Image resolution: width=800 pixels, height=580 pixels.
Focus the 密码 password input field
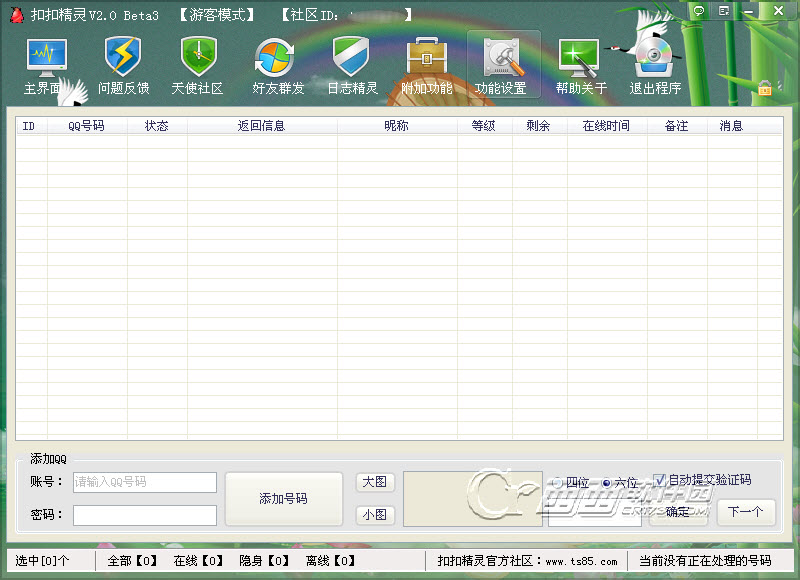[145, 515]
